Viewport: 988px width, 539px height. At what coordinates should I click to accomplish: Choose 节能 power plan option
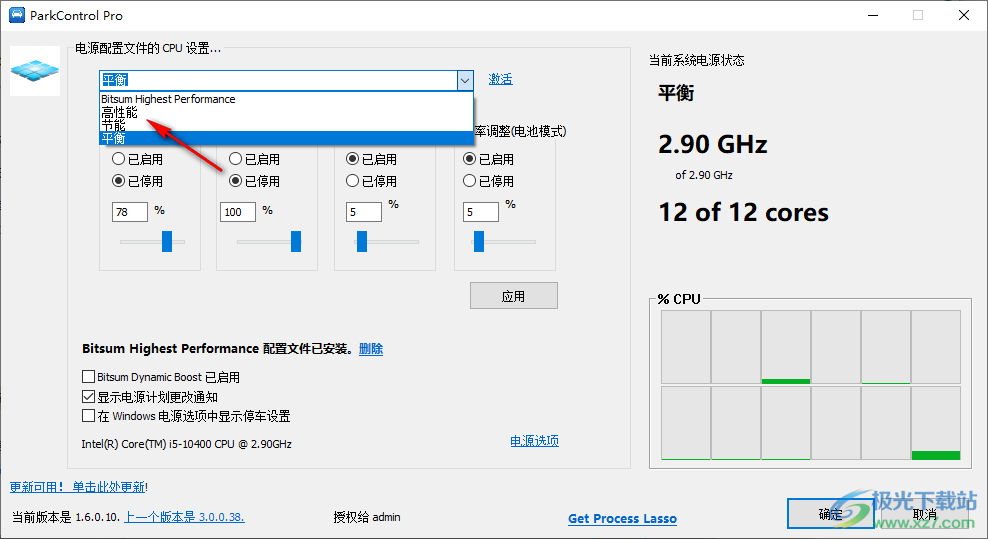point(287,125)
